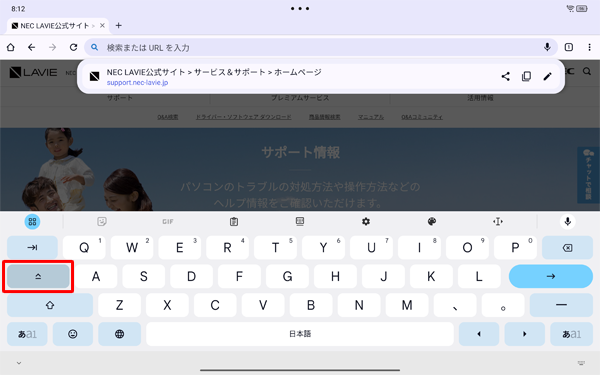This screenshot has width=600, height=375.
Task: Follow the 商品情報検索 link
Action: coord(324,117)
